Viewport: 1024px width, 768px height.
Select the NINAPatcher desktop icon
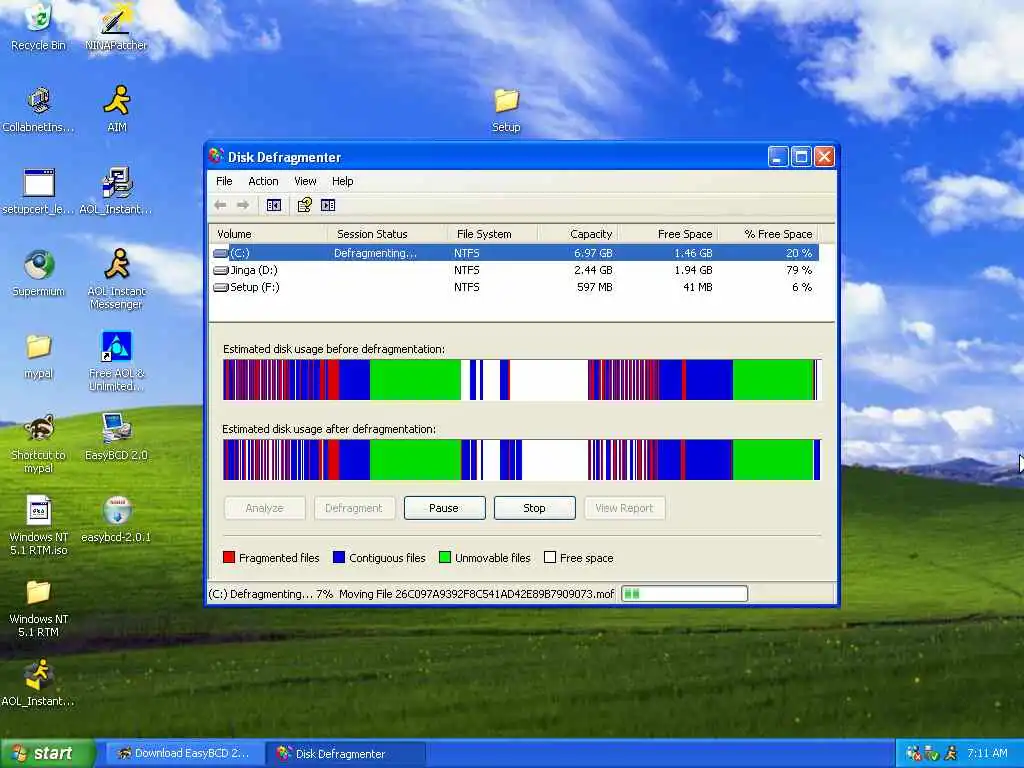coord(116,26)
